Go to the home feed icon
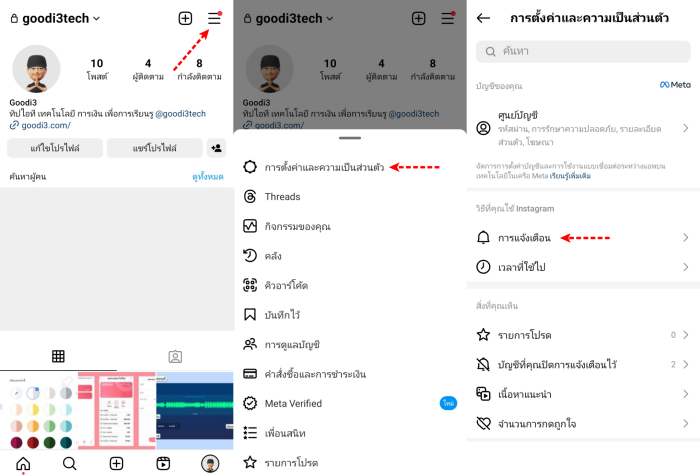Image resolution: width=700 pixels, height=476 pixels. click(23, 464)
